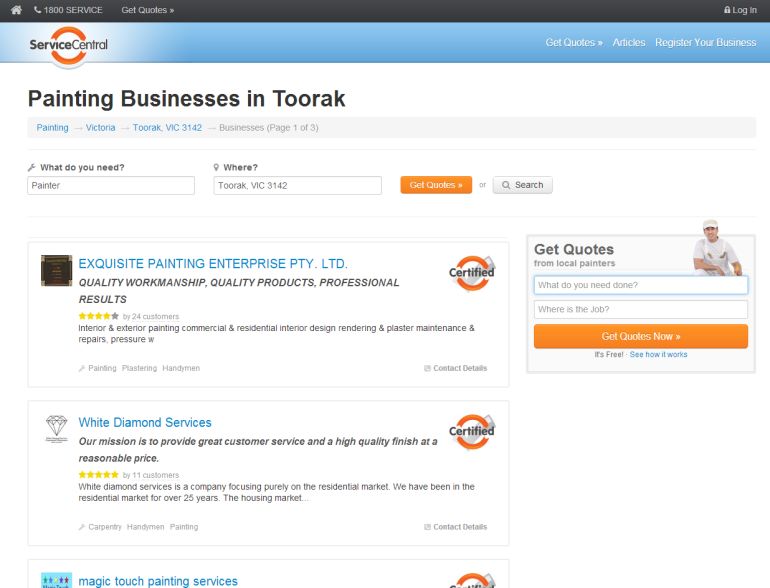Open Contact Details for White Diamond Services
This screenshot has width=770, height=588.
[456, 527]
